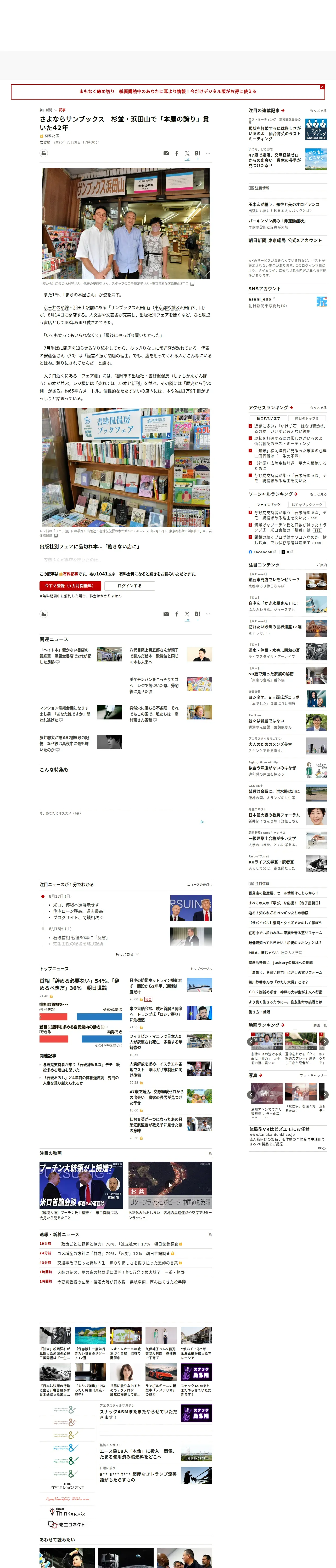Play the プーチン大統領が上機嫌 video
Screen dimensions: 336x1568
tap(82, 1185)
